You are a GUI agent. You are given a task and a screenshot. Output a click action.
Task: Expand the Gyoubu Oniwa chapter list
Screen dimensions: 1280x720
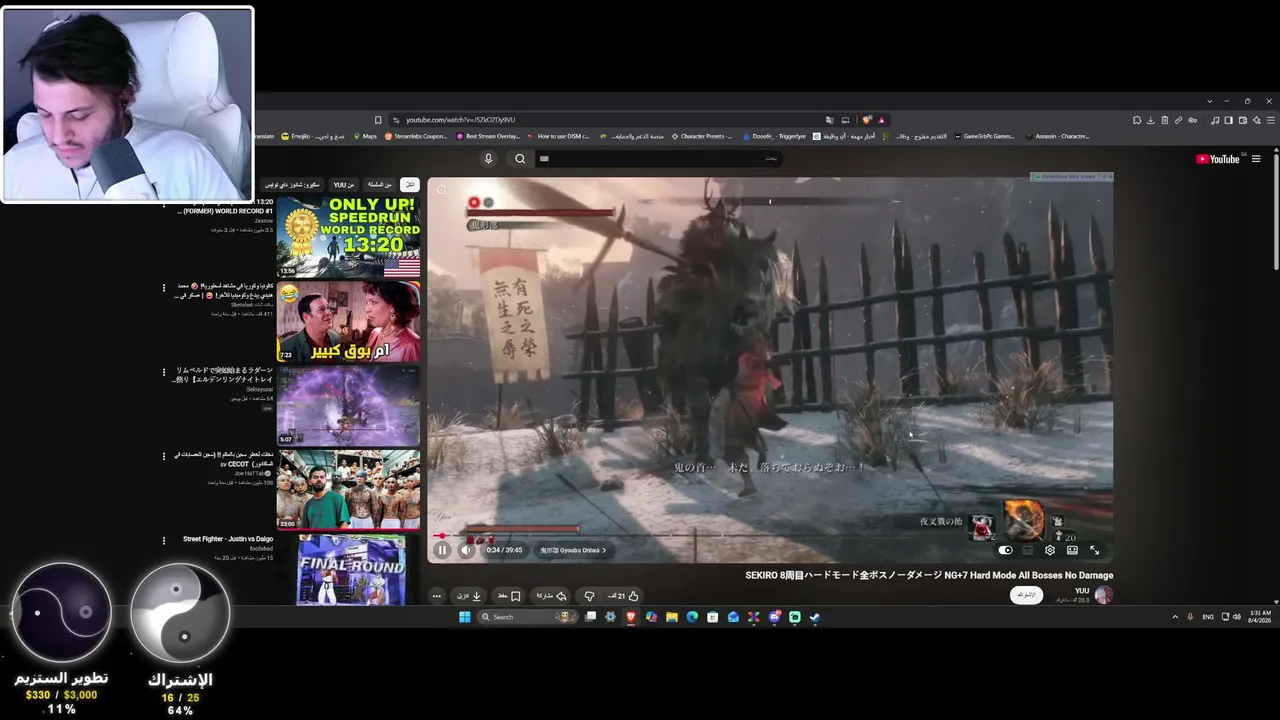(x=573, y=550)
